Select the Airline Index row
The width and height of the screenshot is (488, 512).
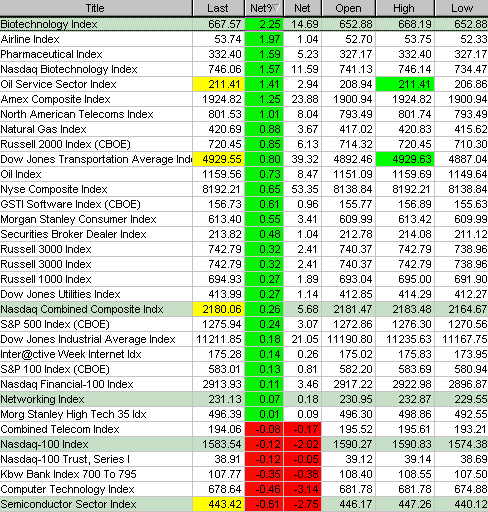coord(244,39)
